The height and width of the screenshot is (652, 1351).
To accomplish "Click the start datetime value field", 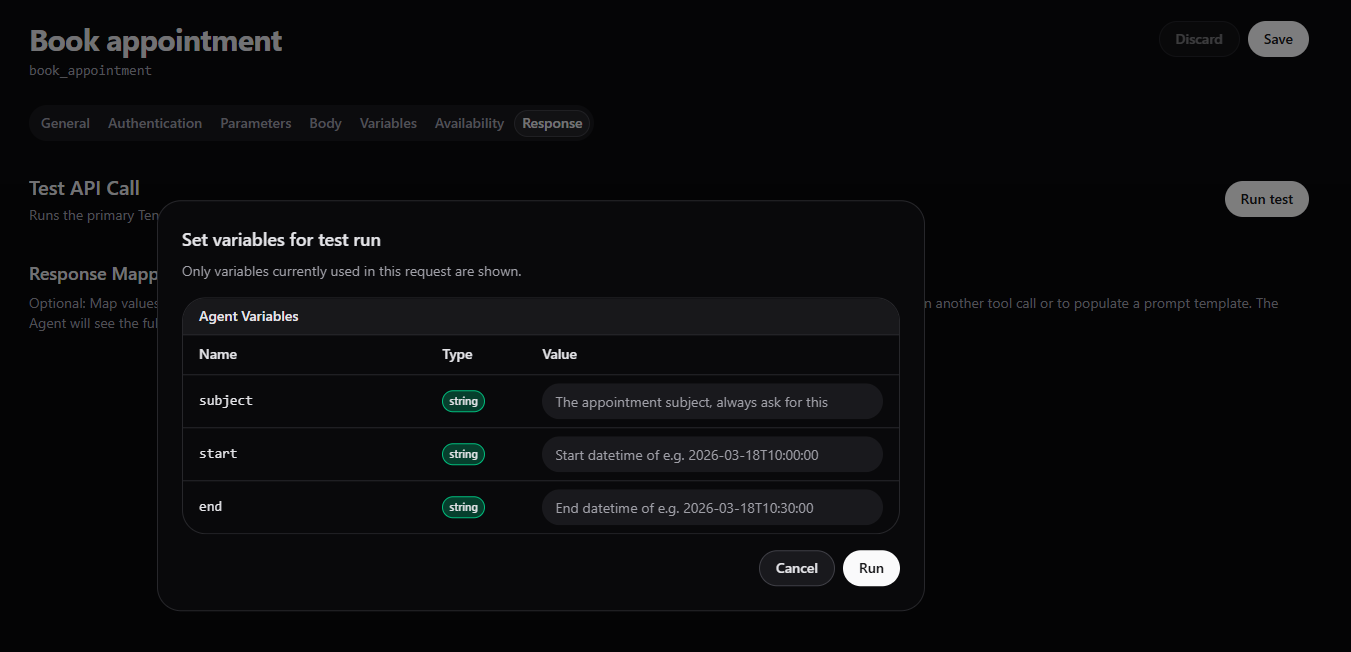I will click(712, 455).
